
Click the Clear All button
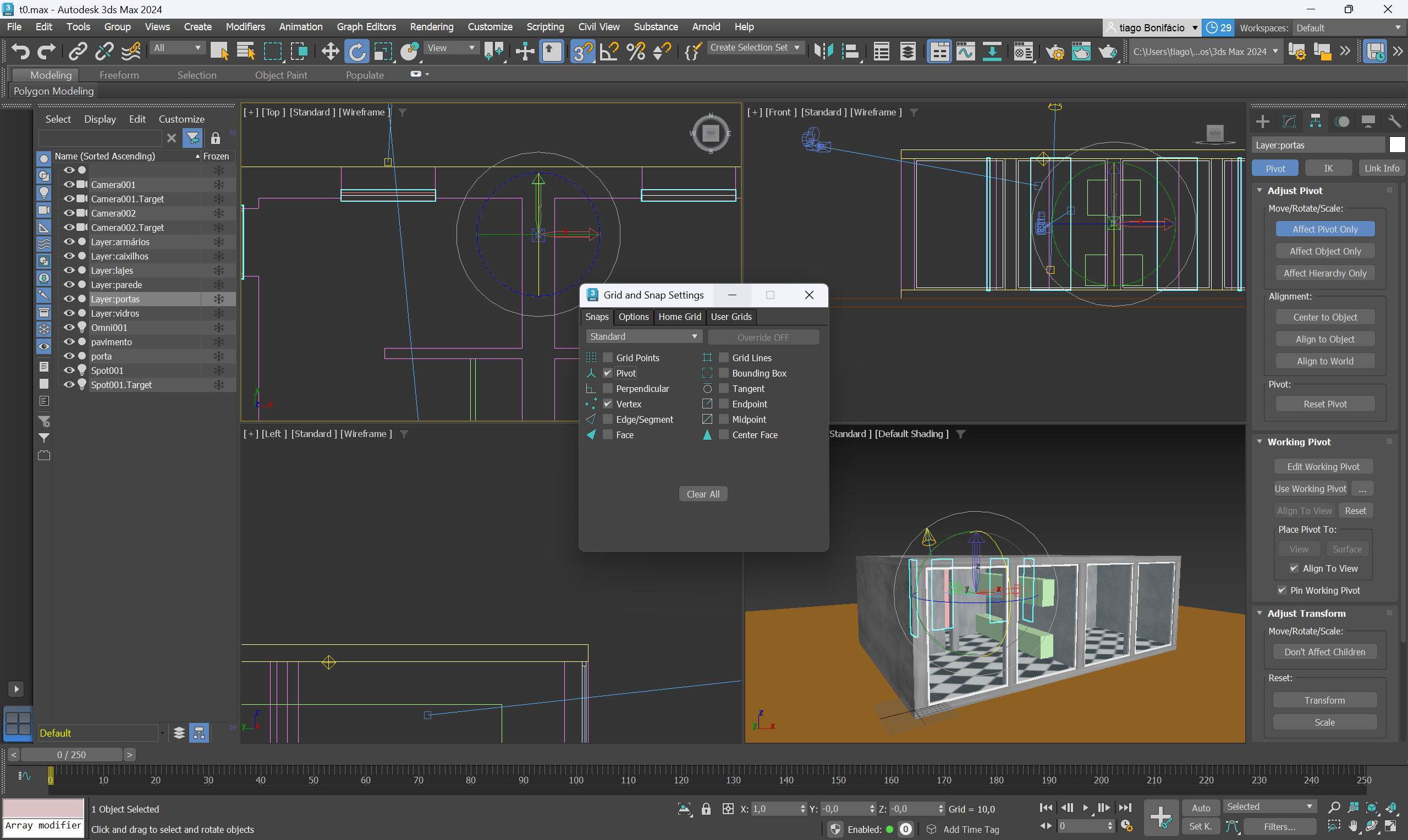click(702, 494)
